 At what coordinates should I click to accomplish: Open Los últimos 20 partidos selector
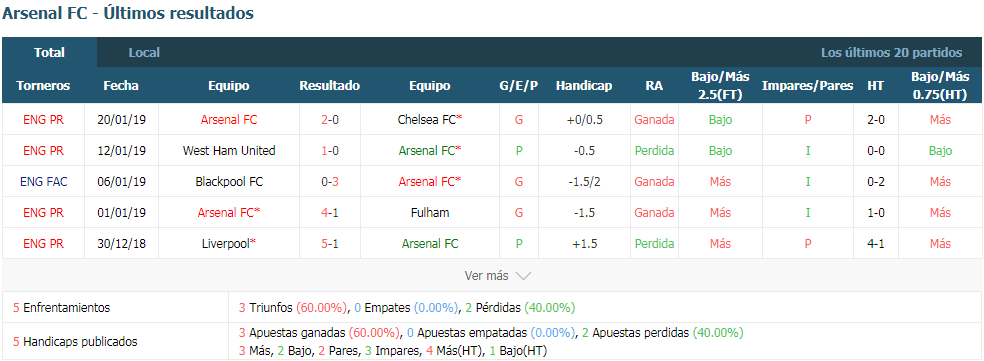[891, 53]
